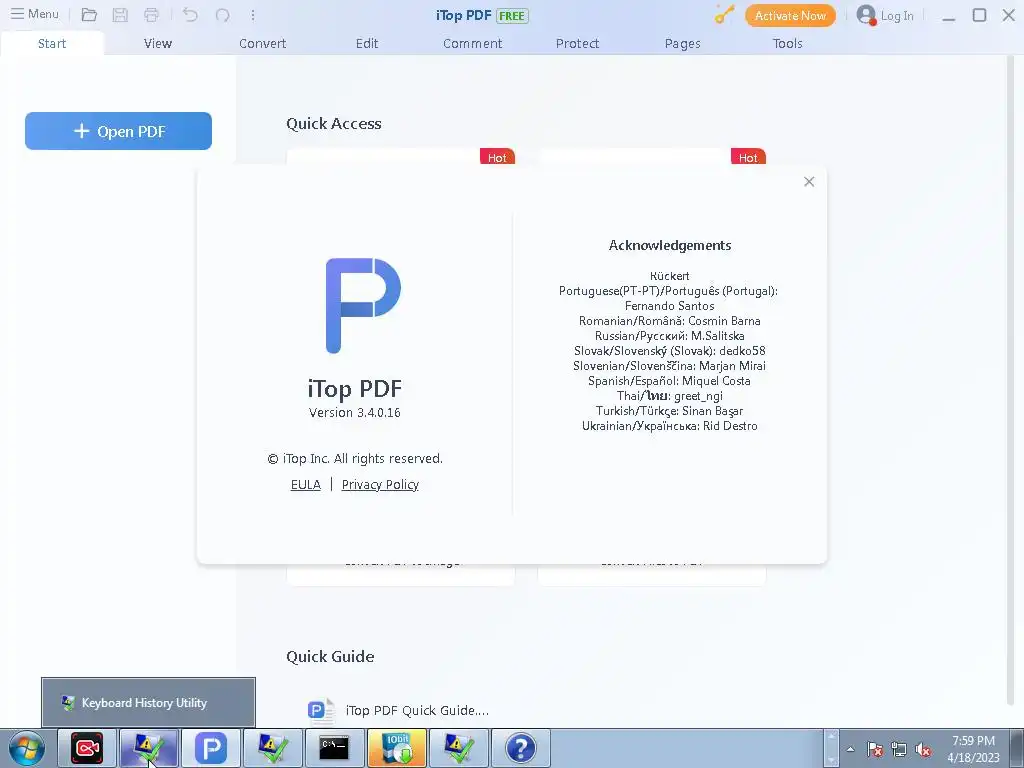Click the Keyboard History Utility taskbar preview
The width and height of the screenshot is (1024, 768).
pos(148,703)
